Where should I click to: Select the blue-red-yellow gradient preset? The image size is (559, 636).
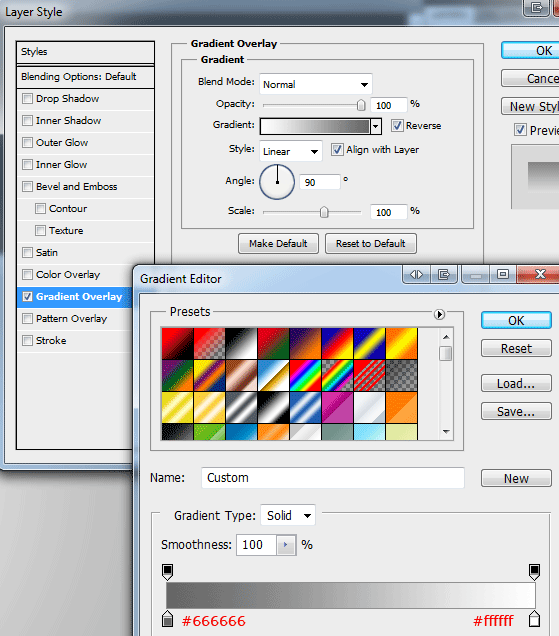[x=338, y=344]
